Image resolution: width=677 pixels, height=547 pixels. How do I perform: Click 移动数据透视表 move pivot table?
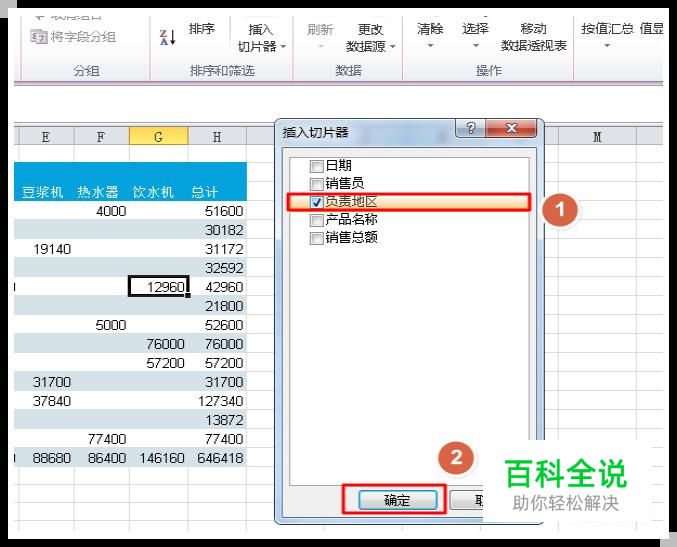point(534,37)
